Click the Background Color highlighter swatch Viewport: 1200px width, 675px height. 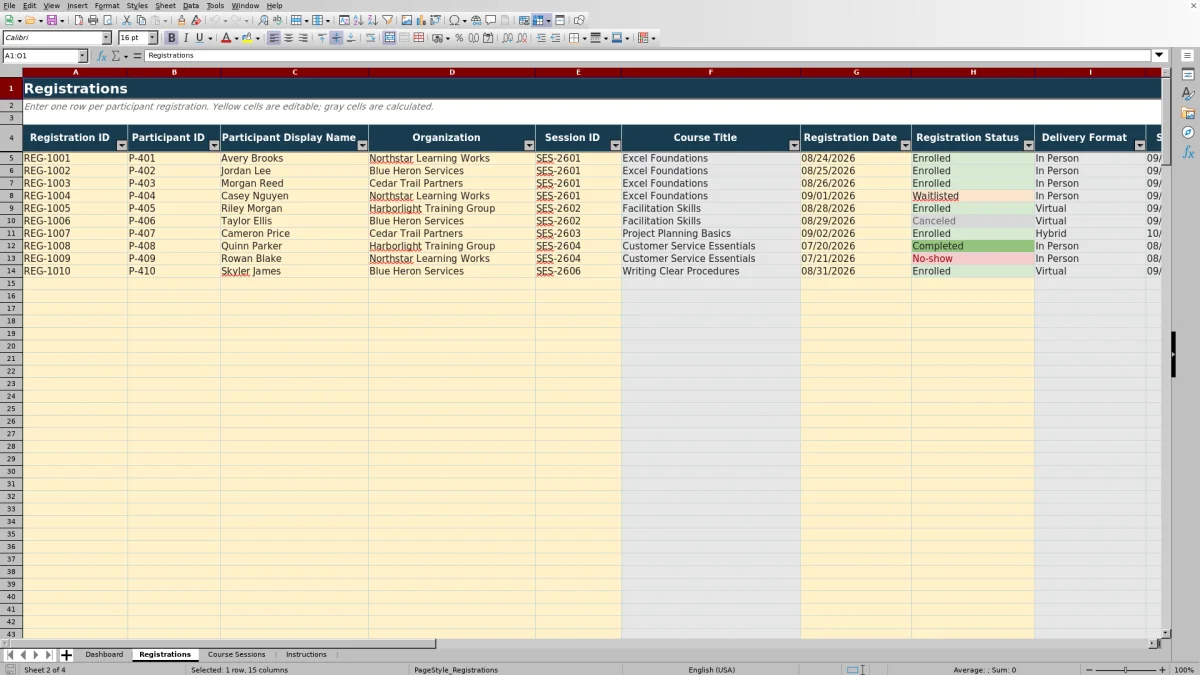[247, 38]
